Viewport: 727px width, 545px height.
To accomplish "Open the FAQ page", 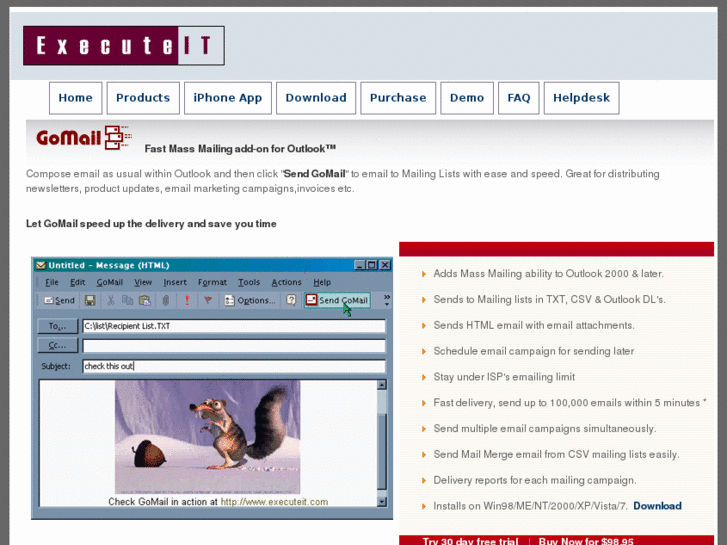I will click(518, 98).
